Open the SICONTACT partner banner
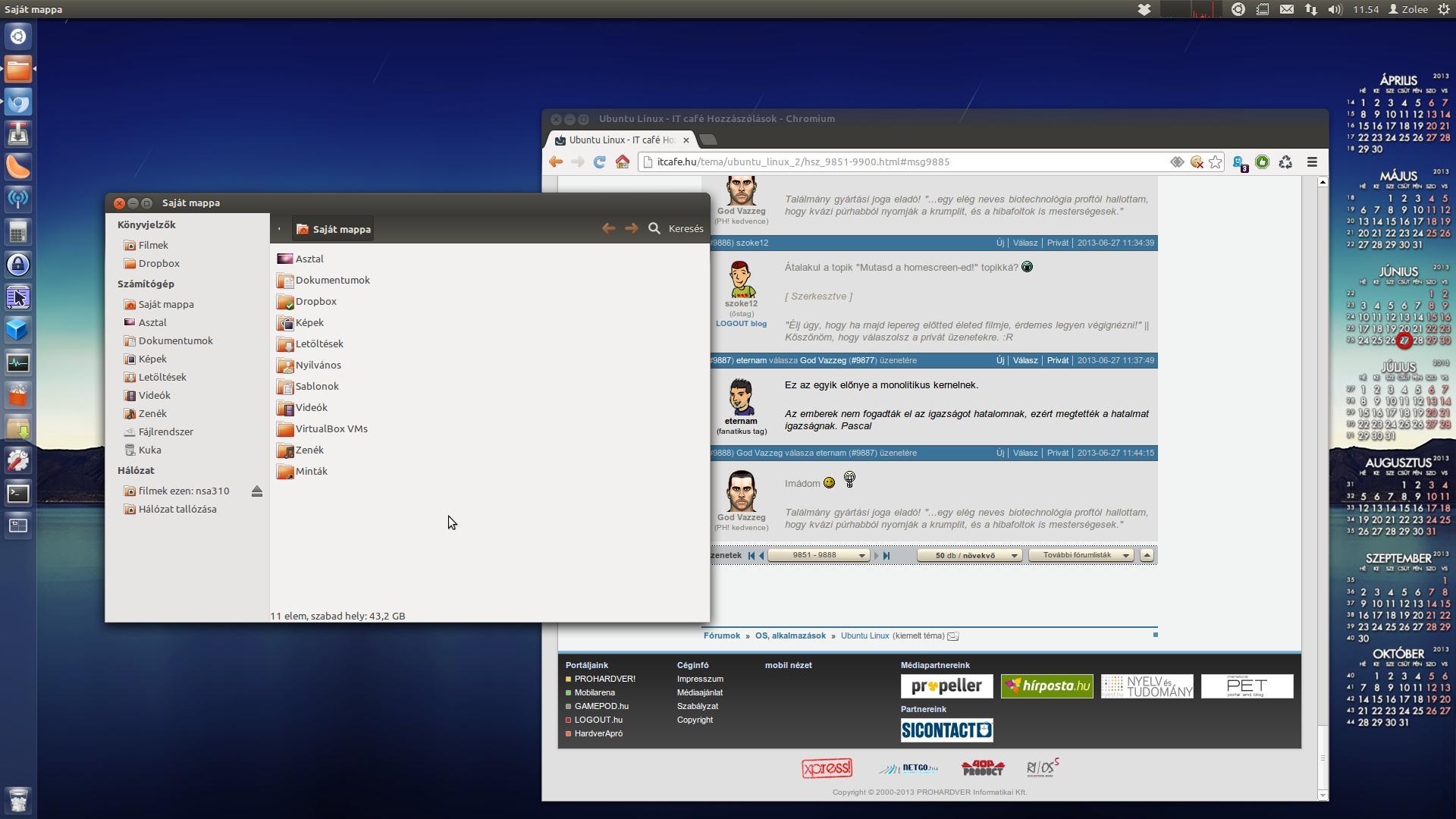1456x819 pixels. tap(946, 730)
